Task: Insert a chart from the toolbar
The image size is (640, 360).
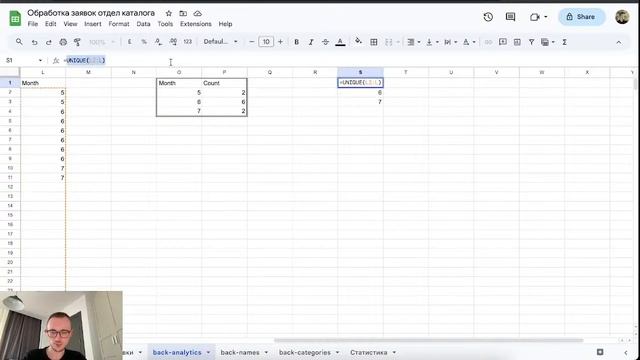Action: click(517, 42)
